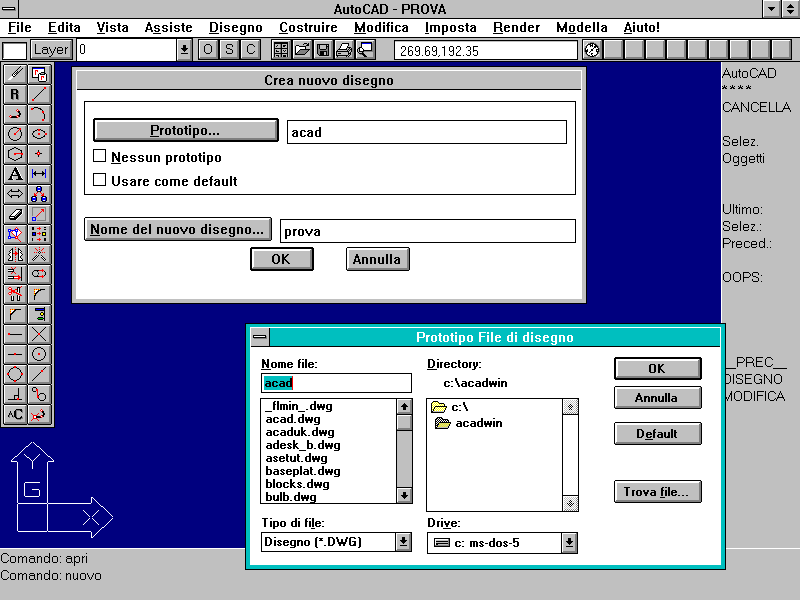Click the Default button in Prototipo dialog

pyautogui.click(x=658, y=434)
